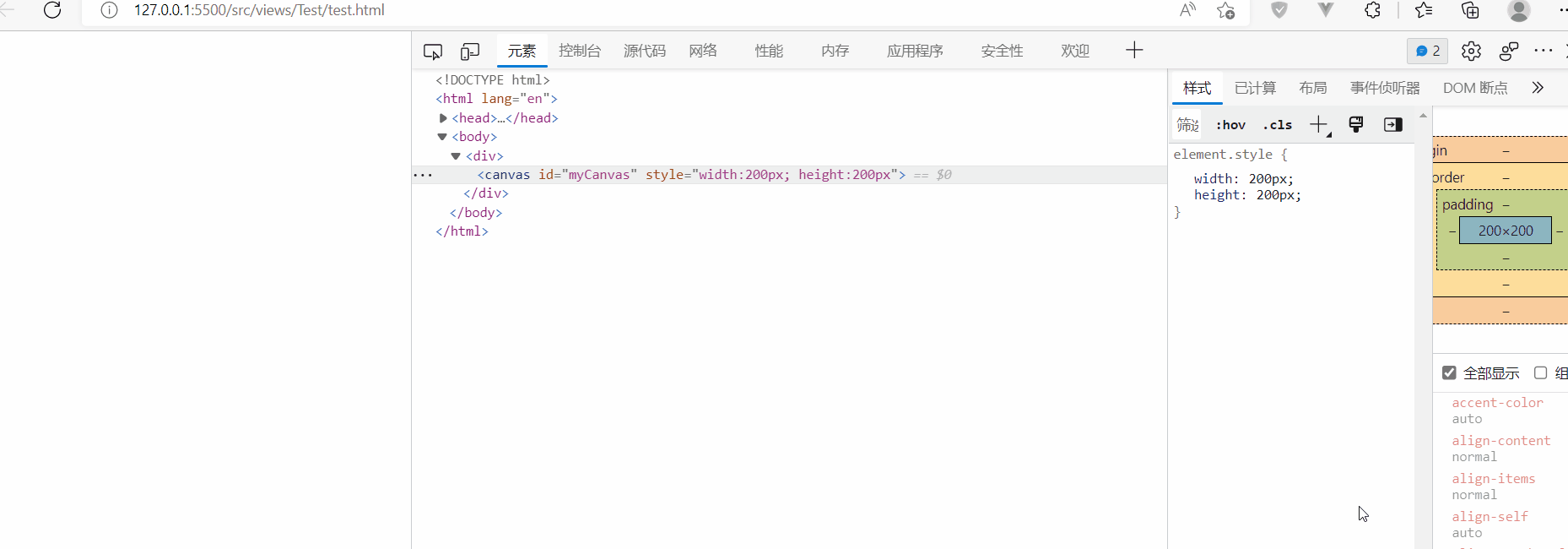Screen dimensions: 1568x549
Task: Click the 200×200 content box in box model
Action: point(1506,231)
